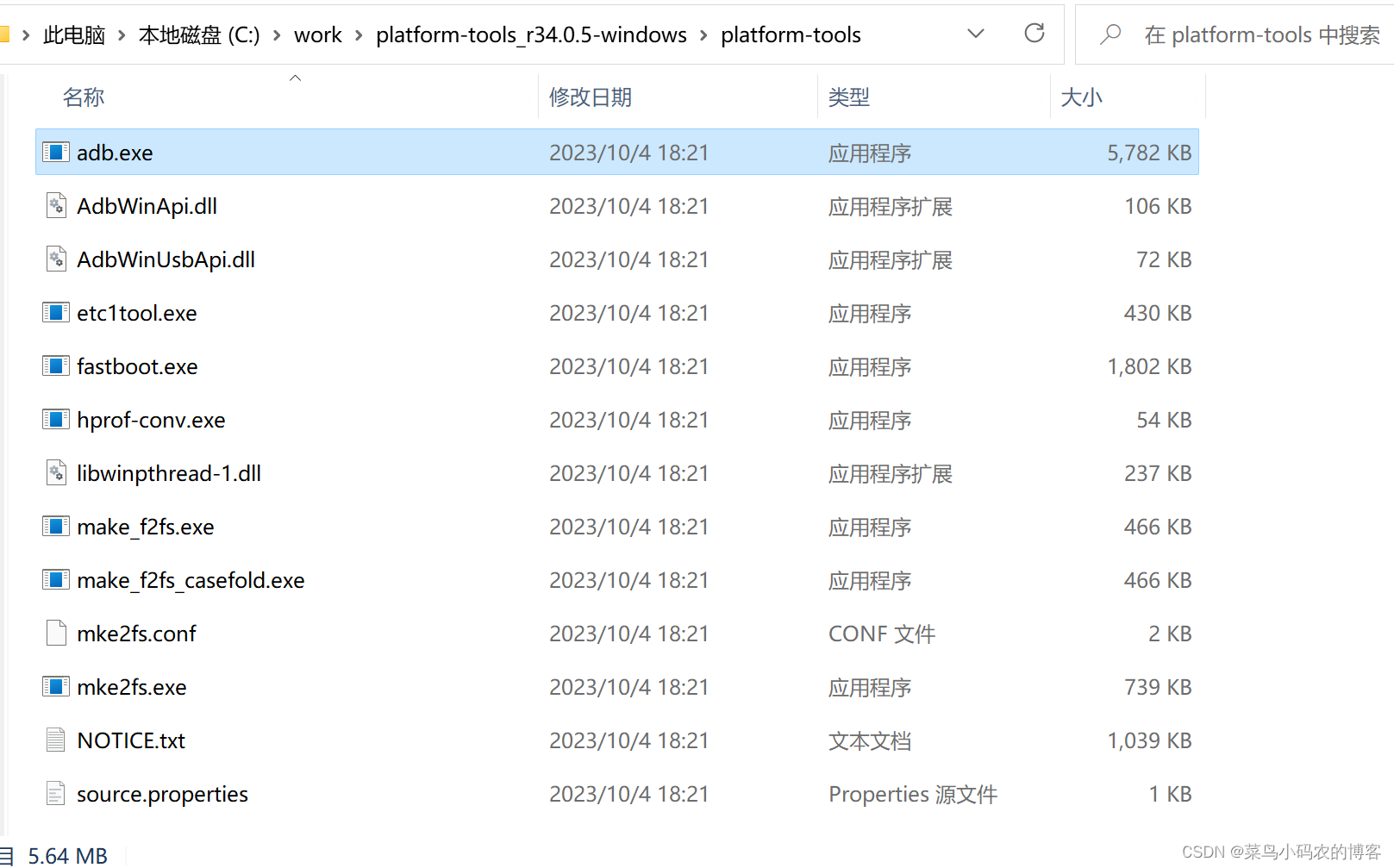Click the platform-tools breadcrumb segment
The width and height of the screenshot is (1394, 868).
click(x=791, y=35)
